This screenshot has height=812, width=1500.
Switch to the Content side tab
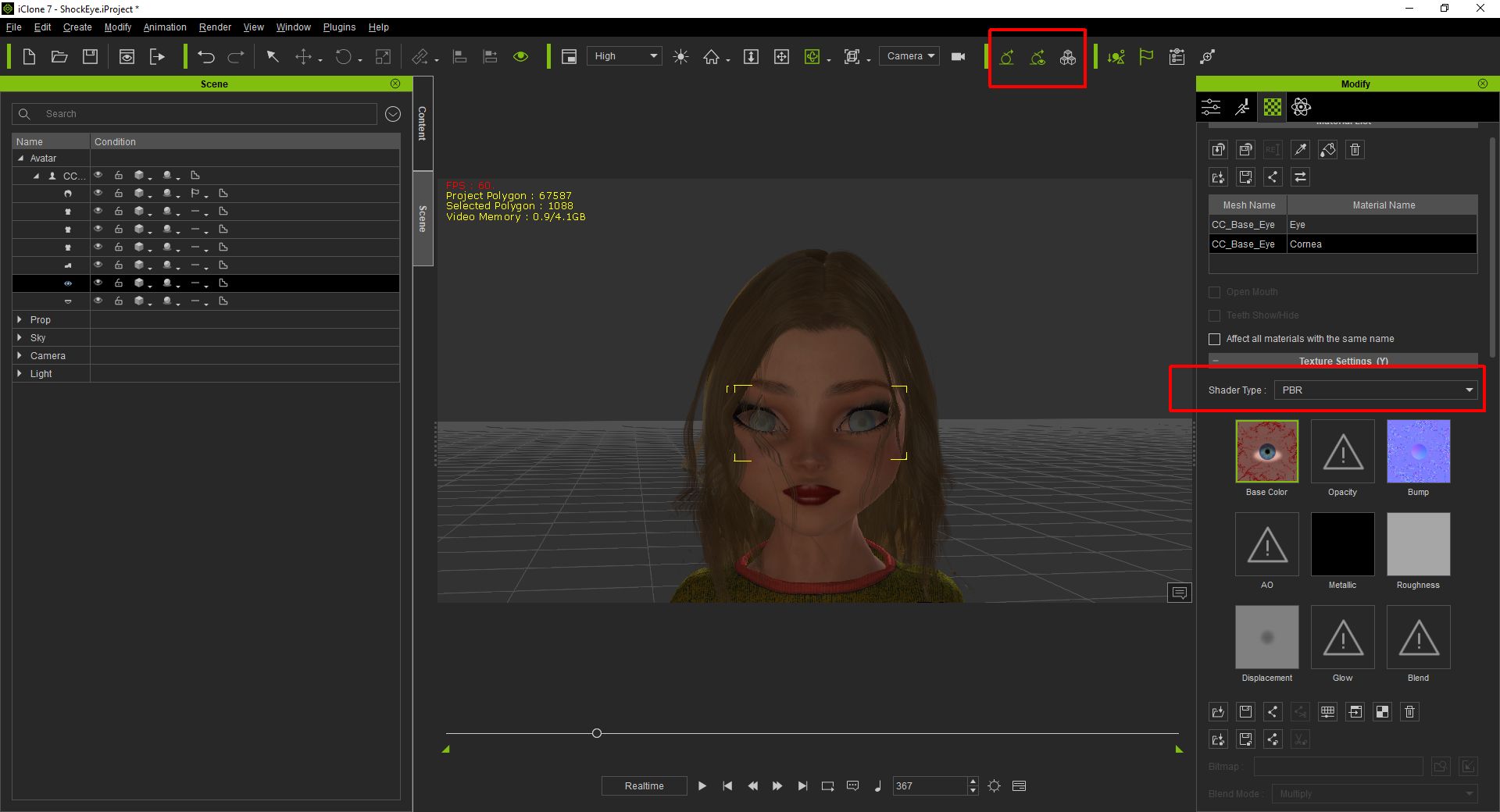423,123
